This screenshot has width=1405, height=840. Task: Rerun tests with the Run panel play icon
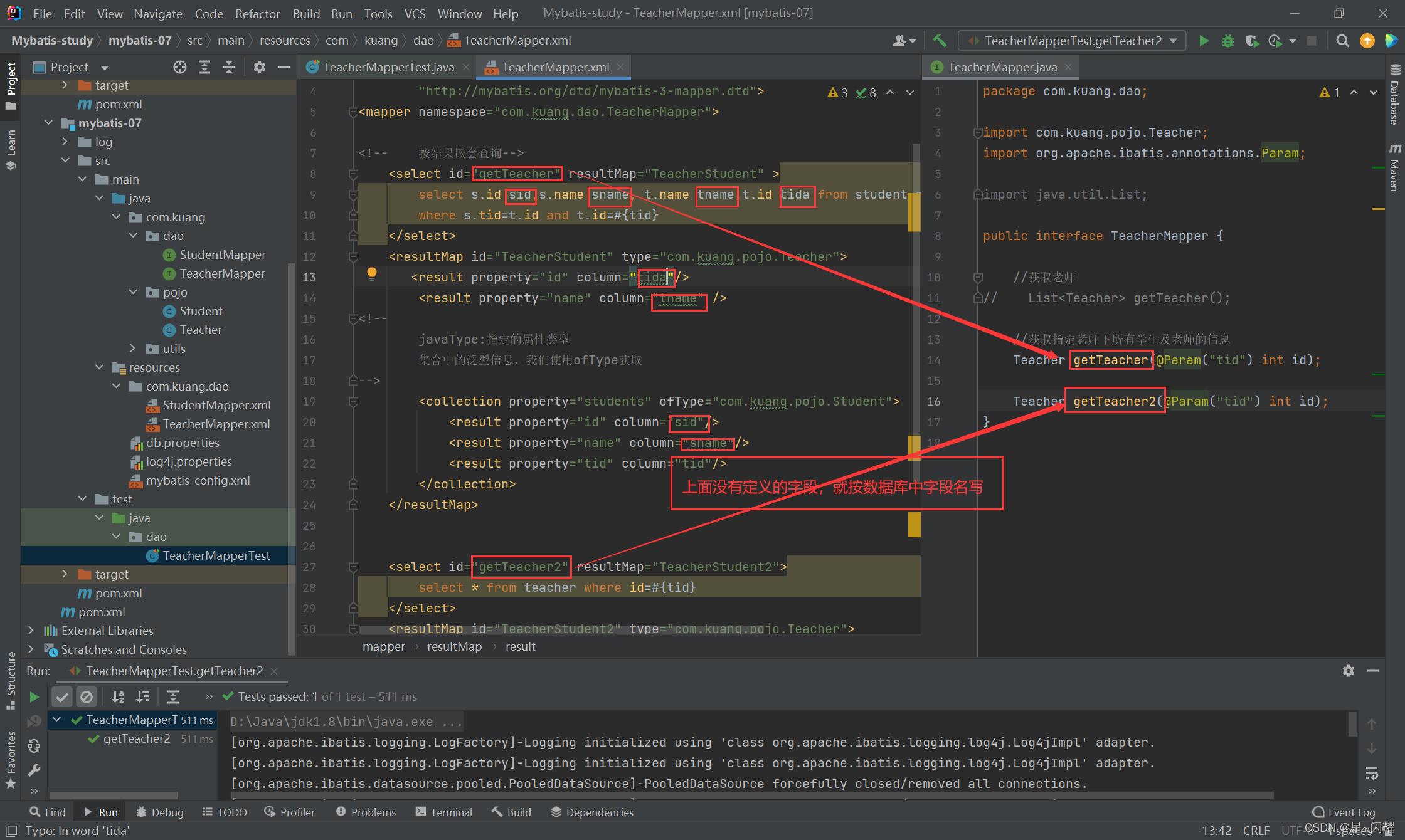point(34,696)
